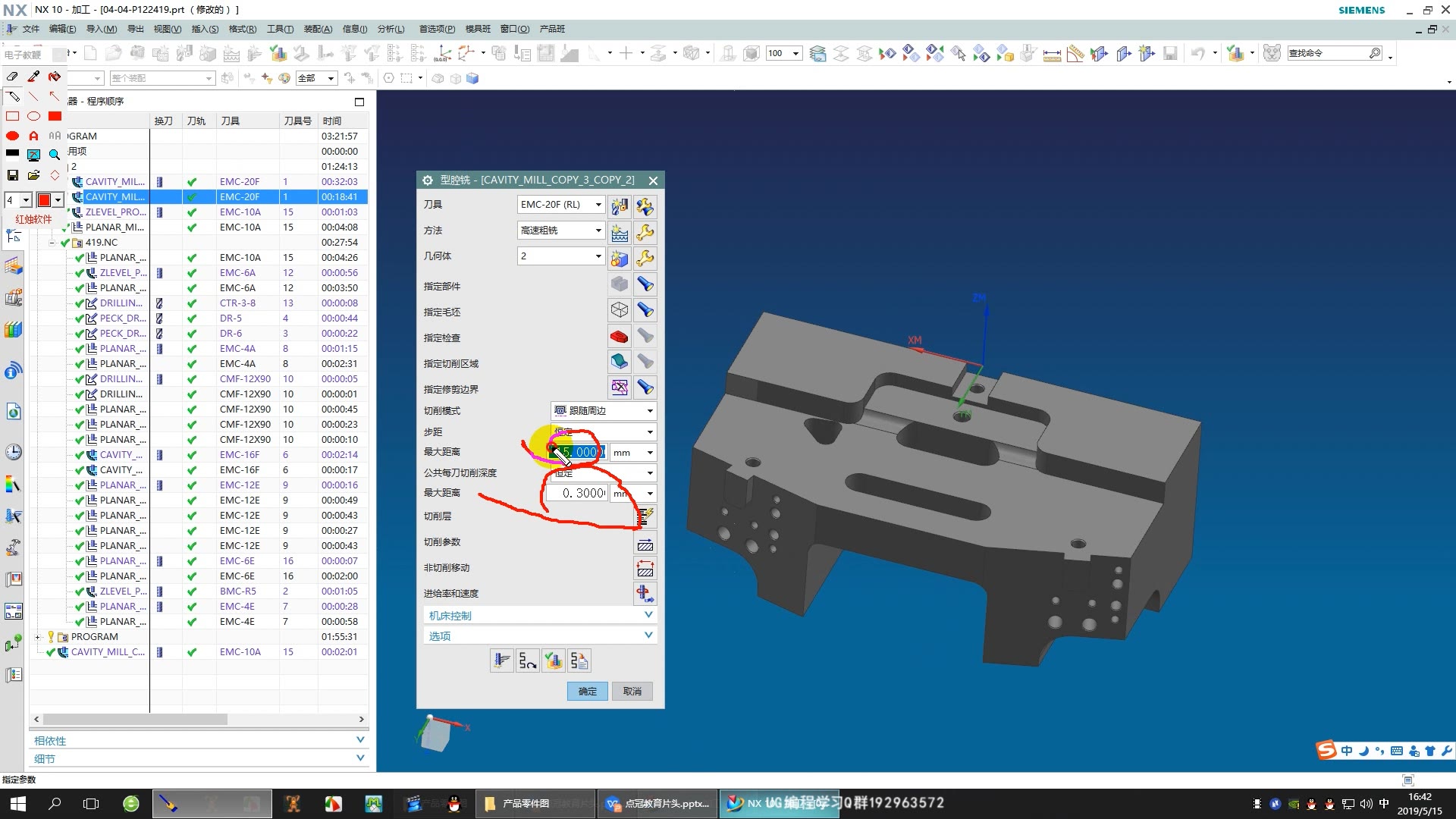The width and height of the screenshot is (1456, 819).
Task: Open the 分析(L) menu
Action: (391, 29)
